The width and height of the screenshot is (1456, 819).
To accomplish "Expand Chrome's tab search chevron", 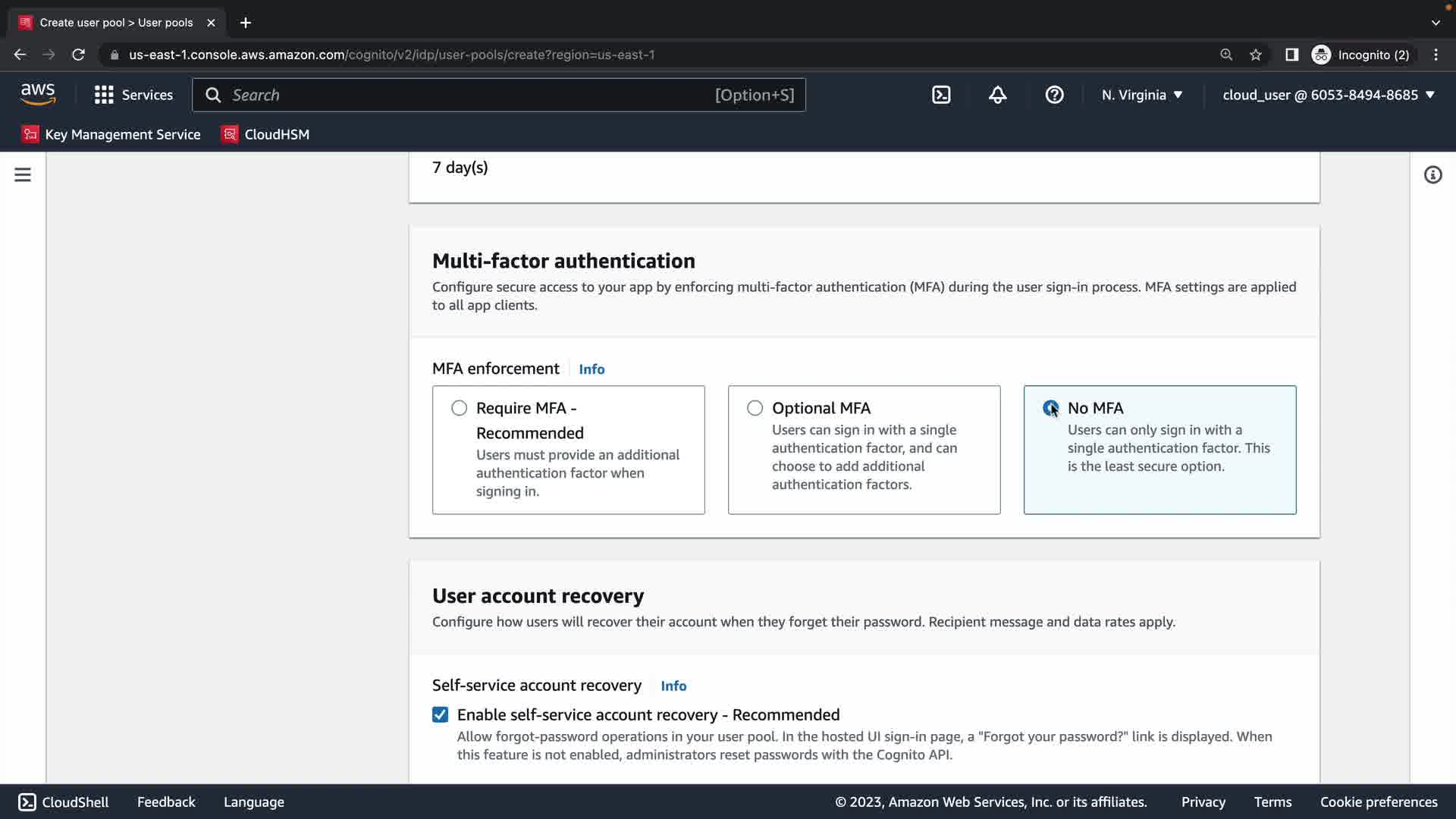I will tap(1436, 23).
